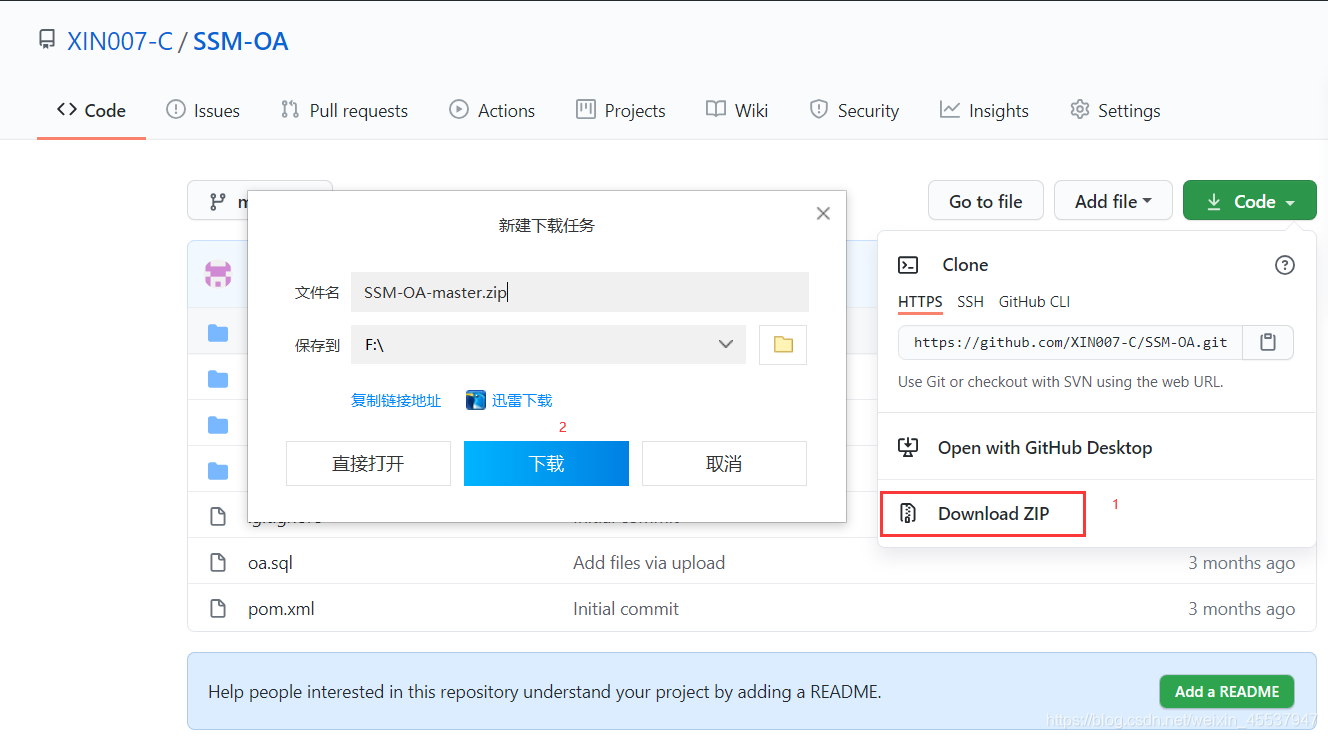Open the Projects tab
This screenshot has width=1328, height=739.
pyautogui.click(x=621, y=110)
